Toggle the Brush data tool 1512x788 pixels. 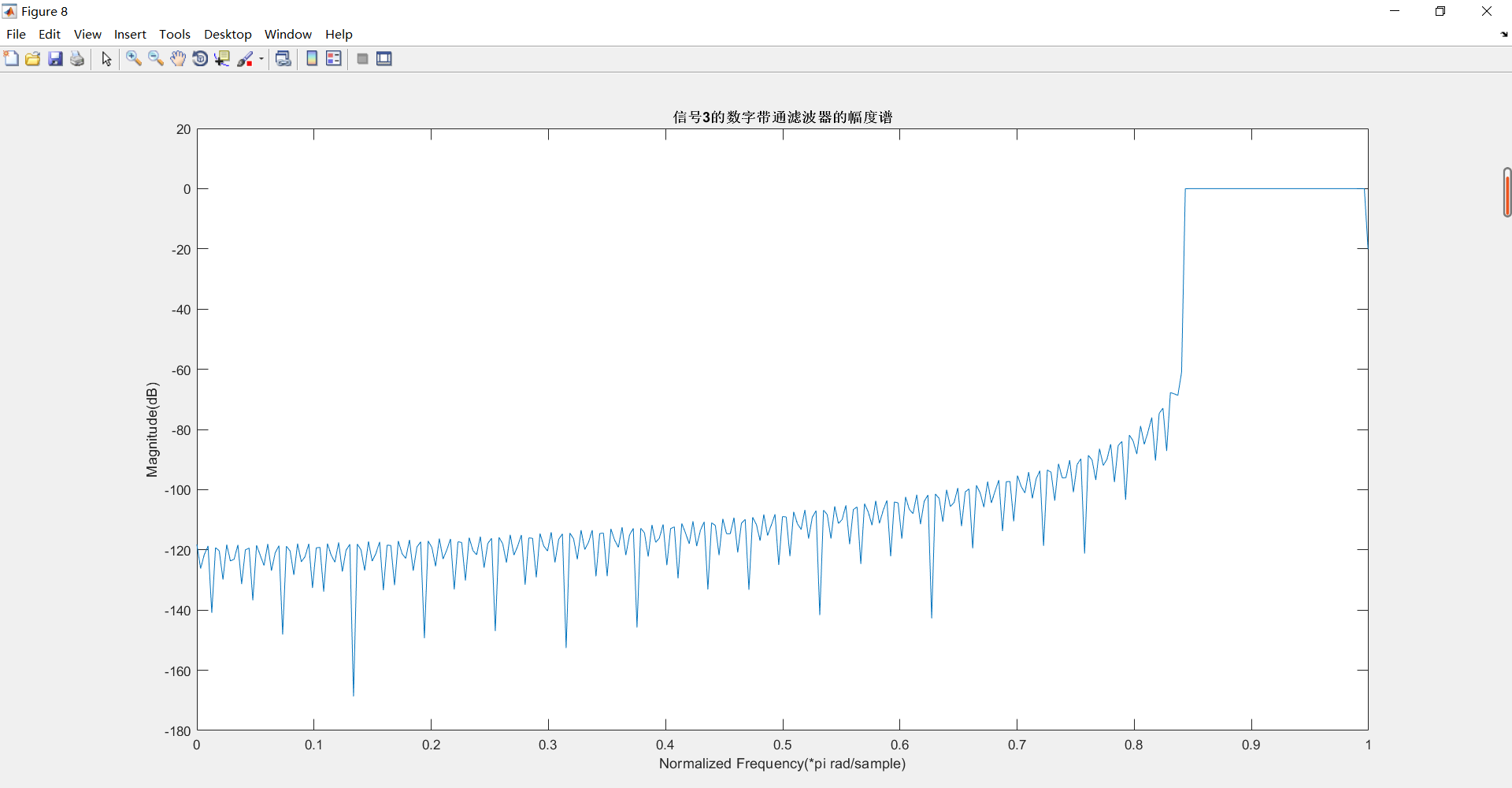pos(245,59)
